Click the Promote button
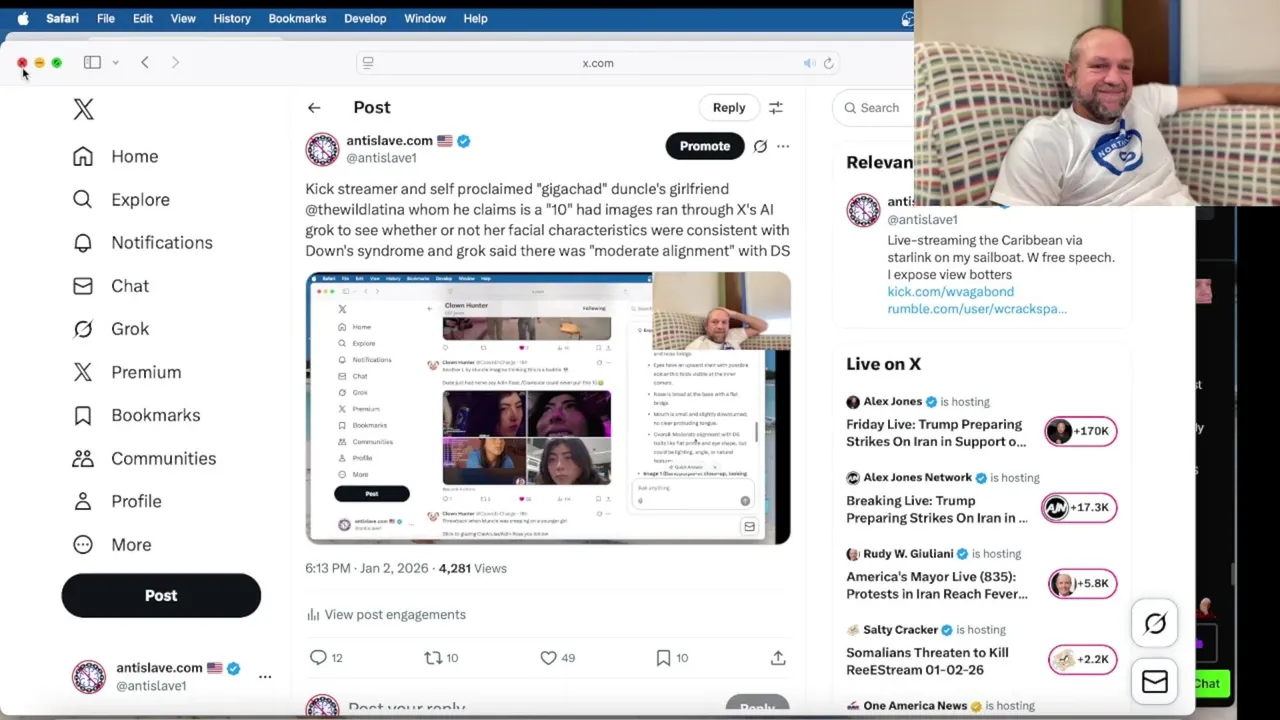The width and height of the screenshot is (1280, 720). 705,146
